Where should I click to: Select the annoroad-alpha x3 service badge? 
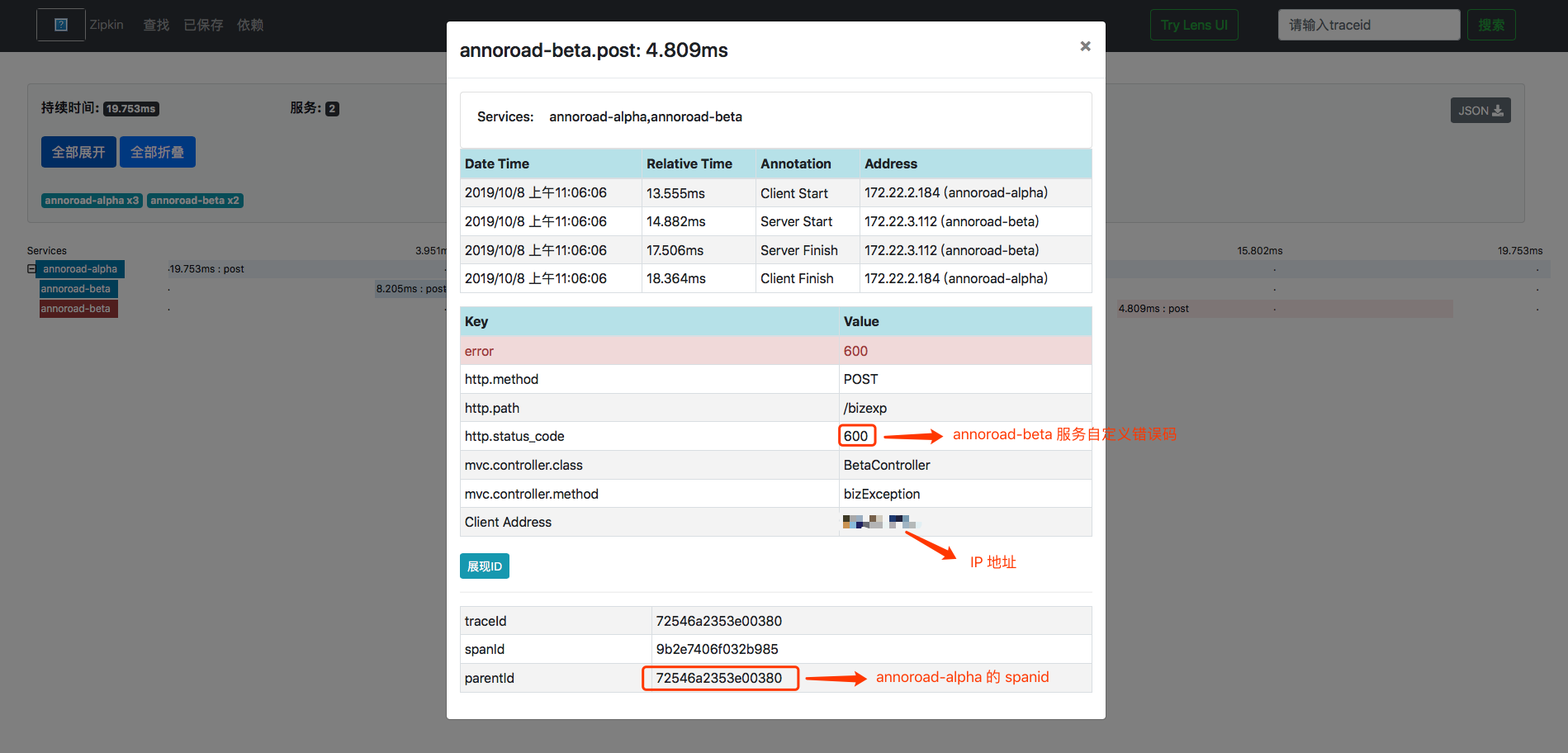pos(92,201)
